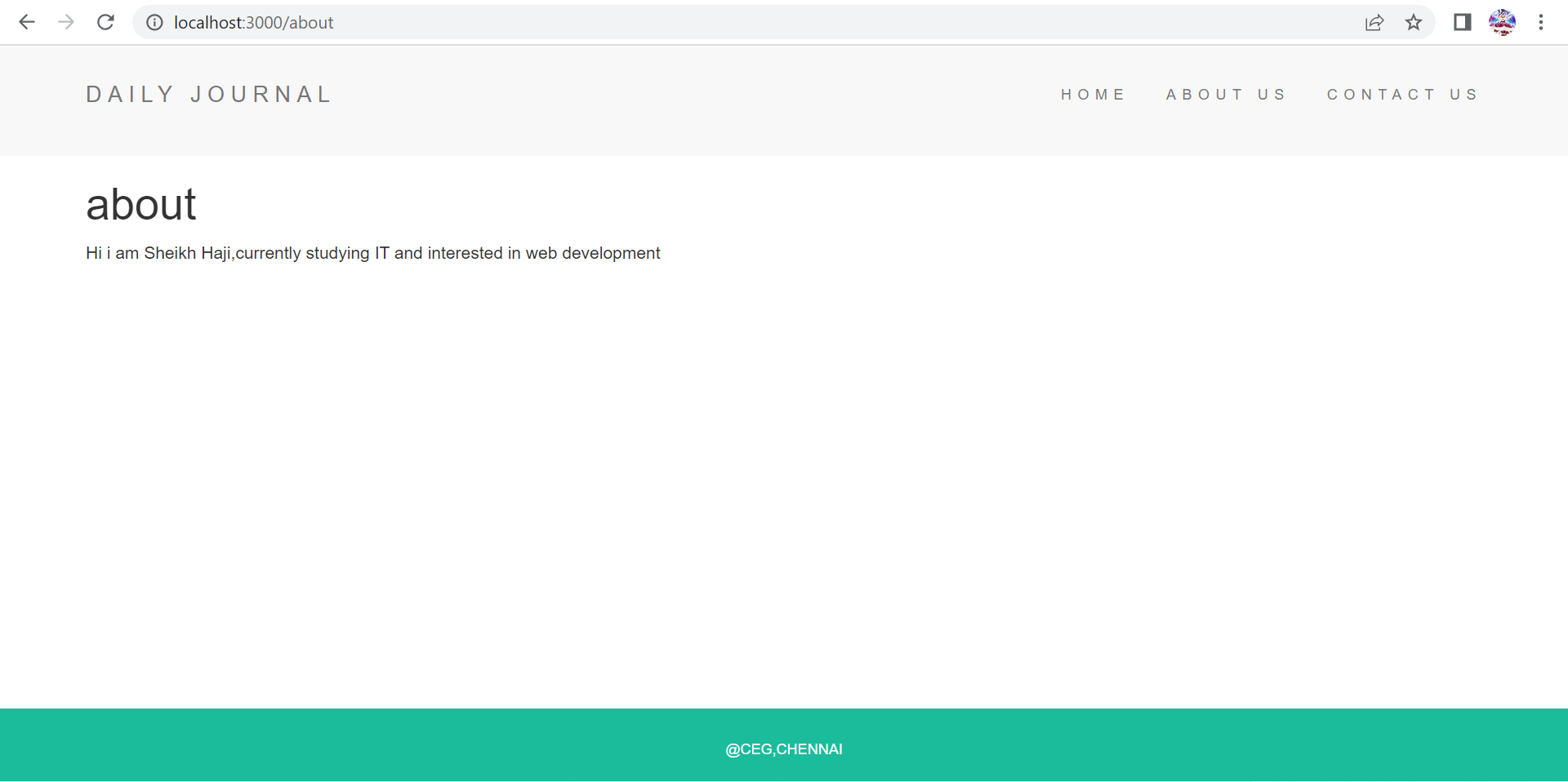1568x782 pixels.
Task: Click the share this page icon
Action: click(x=1375, y=23)
